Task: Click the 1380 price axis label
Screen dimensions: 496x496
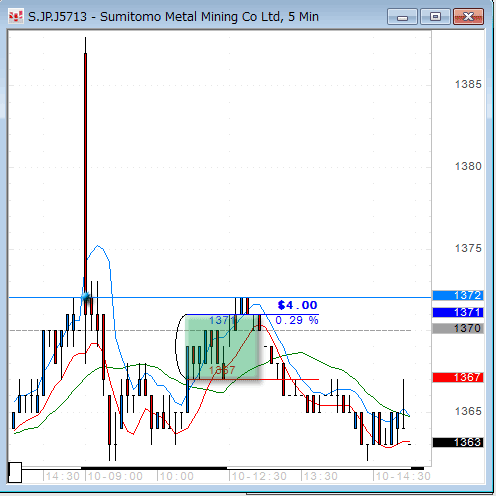Action: pyautogui.click(x=468, y=166)
